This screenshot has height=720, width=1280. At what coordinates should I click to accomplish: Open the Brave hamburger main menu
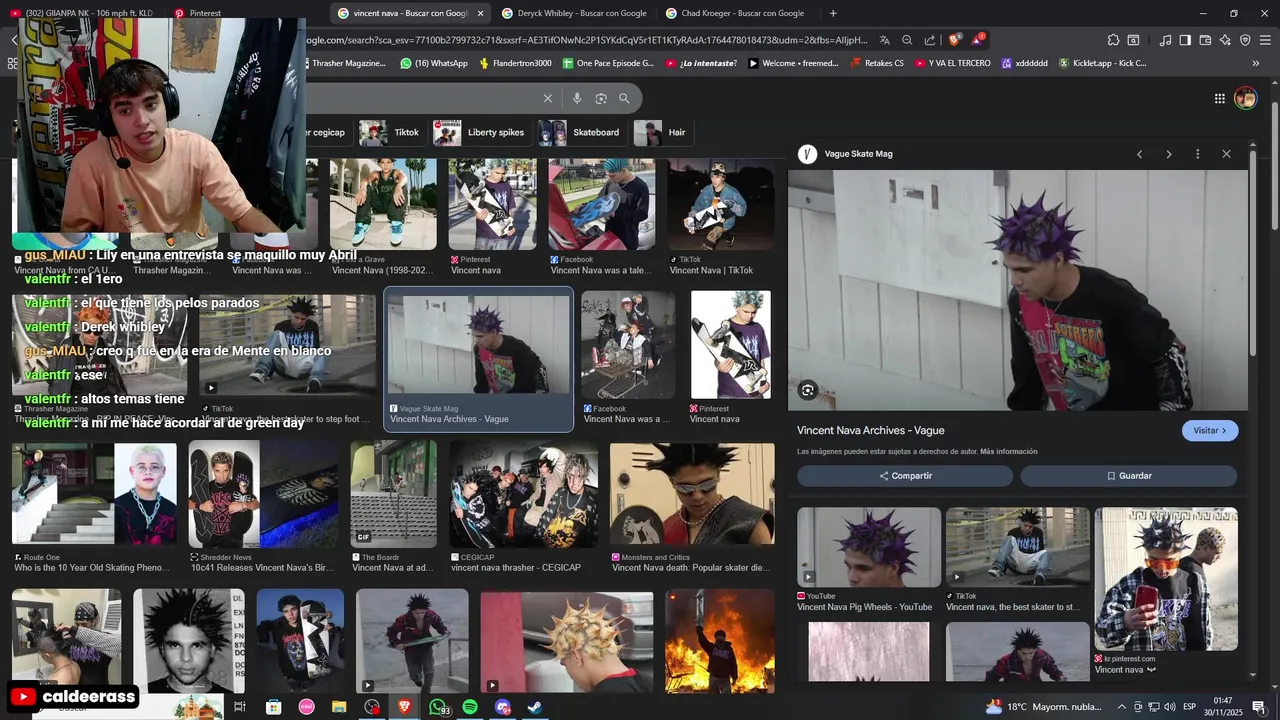coord(1265,40)
